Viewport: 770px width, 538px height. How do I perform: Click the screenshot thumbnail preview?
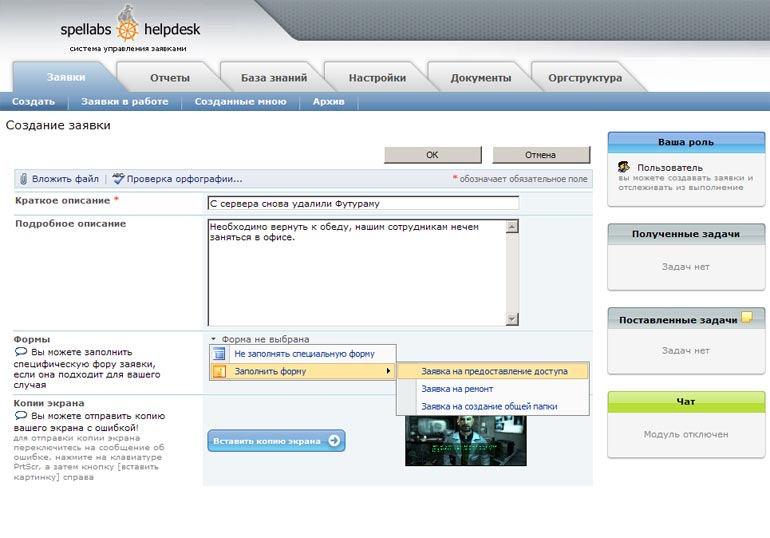pos(466,440)
